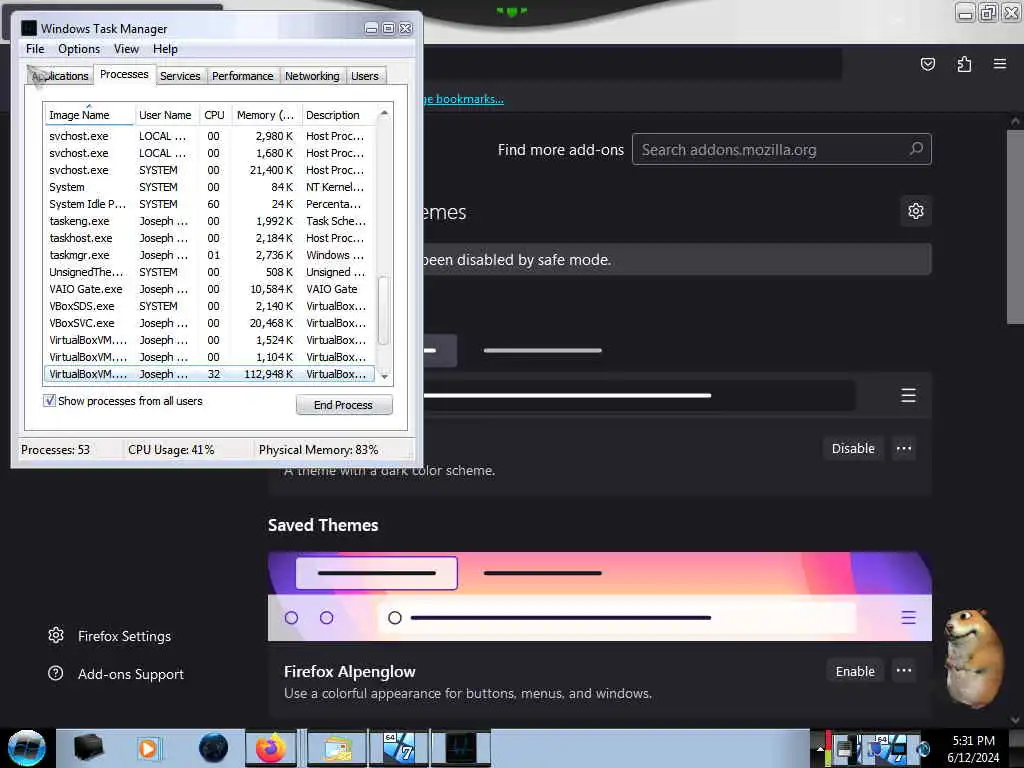Open the dark globe taskbar icon
Viewport: 1024px width, 768px height.
coord(214,748)
